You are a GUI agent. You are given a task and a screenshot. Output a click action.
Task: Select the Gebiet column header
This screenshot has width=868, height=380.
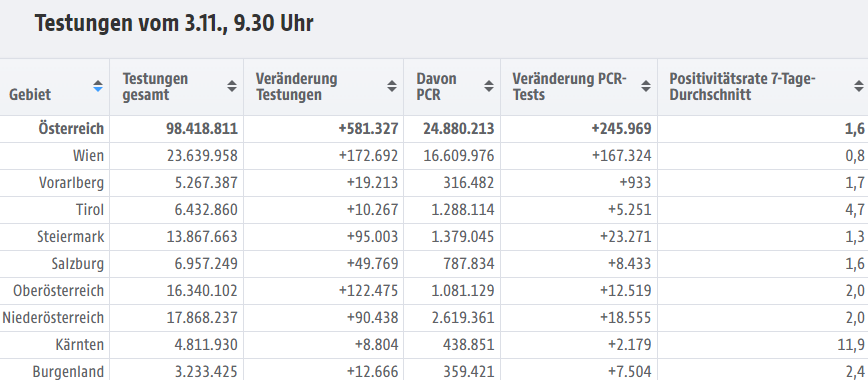(x=30, y=94)
